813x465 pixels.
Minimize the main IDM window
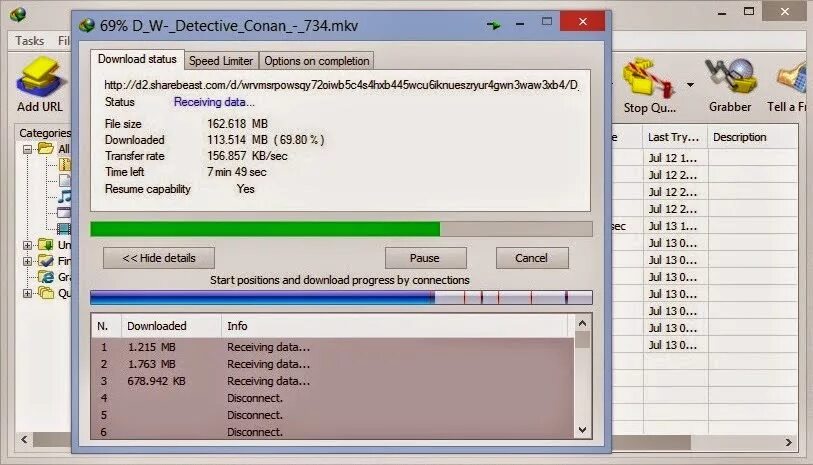point(722,13)
